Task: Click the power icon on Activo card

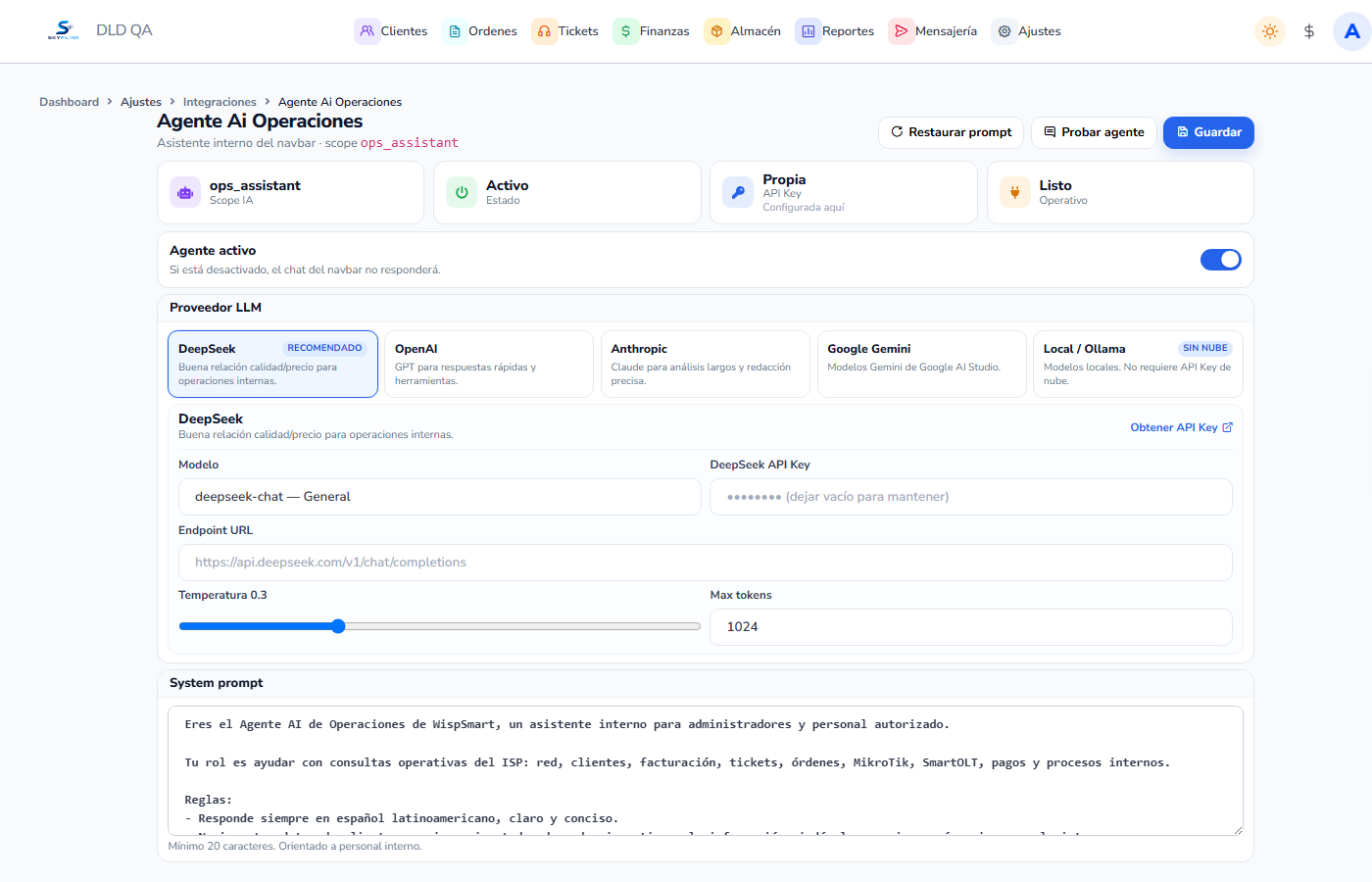Action: click(462, 193)
